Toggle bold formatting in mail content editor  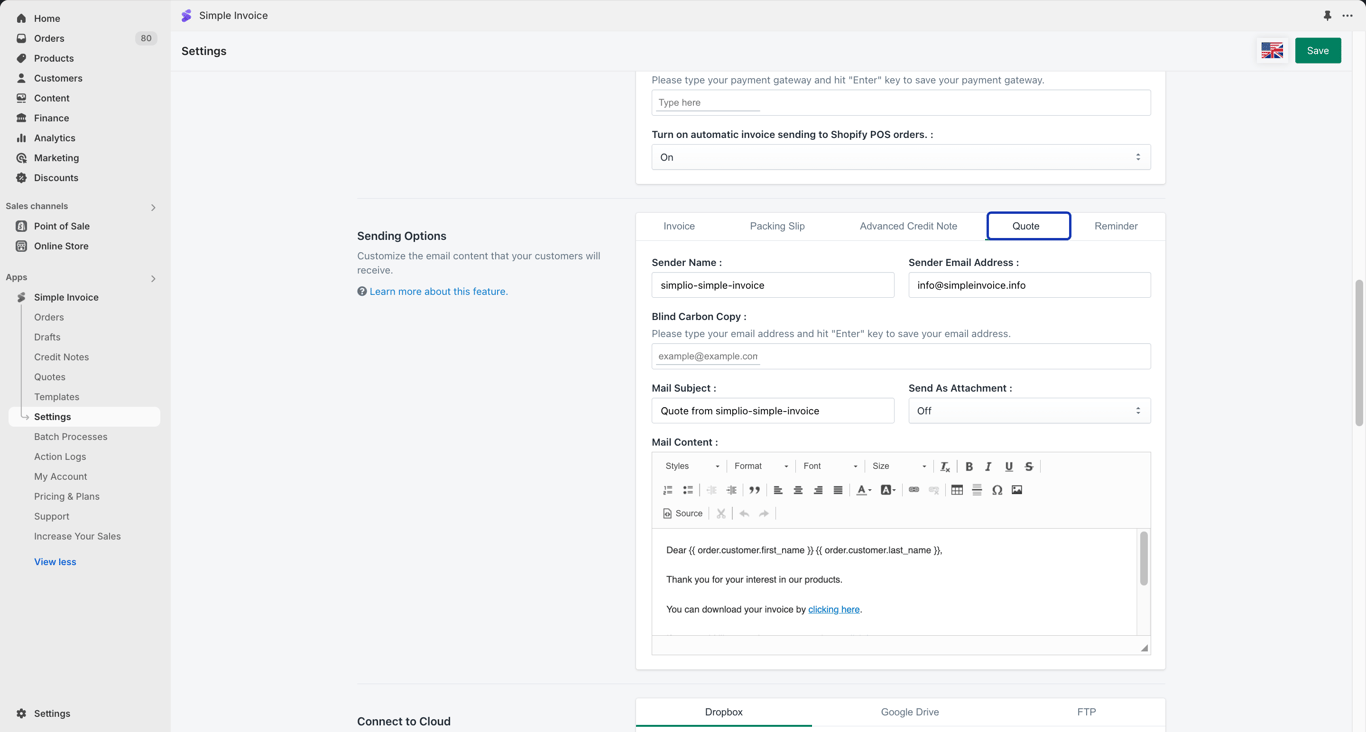click(x=969, y=466)
